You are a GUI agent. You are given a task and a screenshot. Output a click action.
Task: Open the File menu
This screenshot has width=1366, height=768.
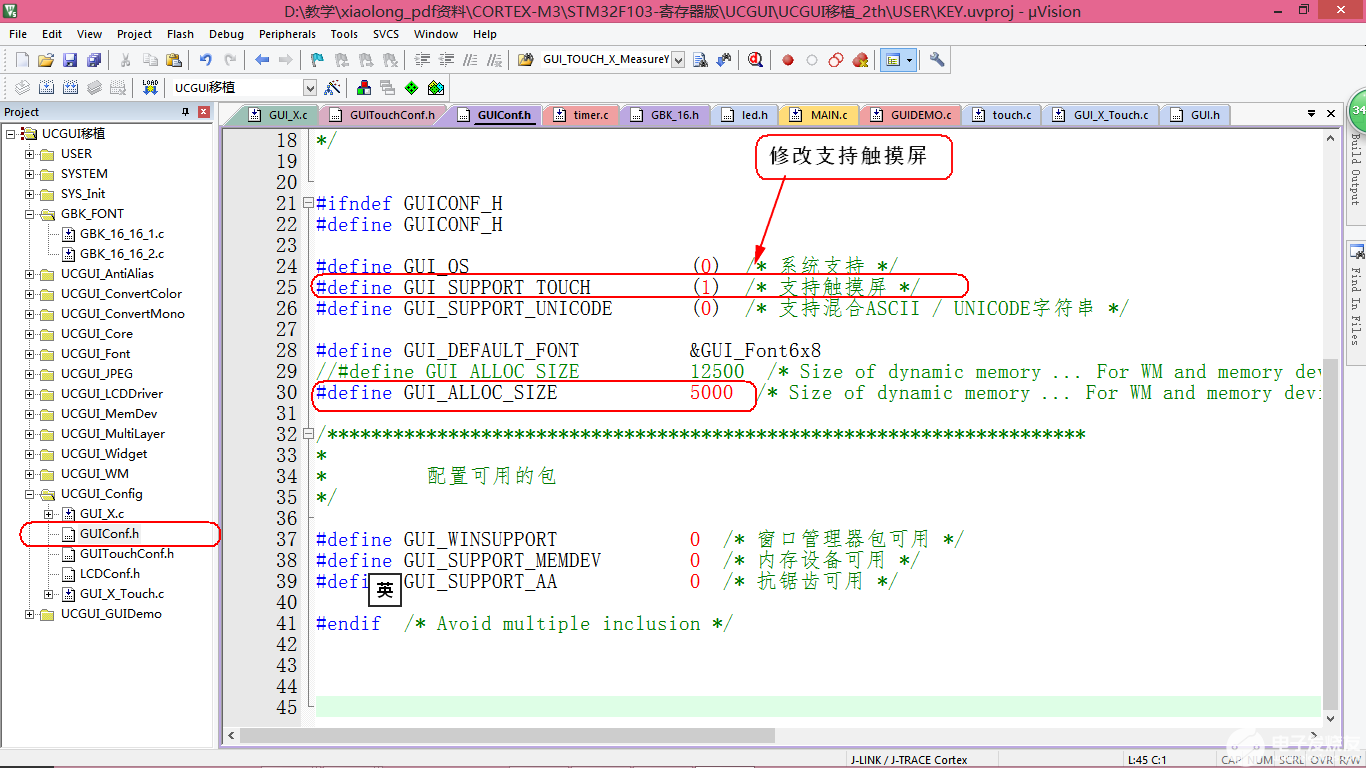tap(18, 34)
